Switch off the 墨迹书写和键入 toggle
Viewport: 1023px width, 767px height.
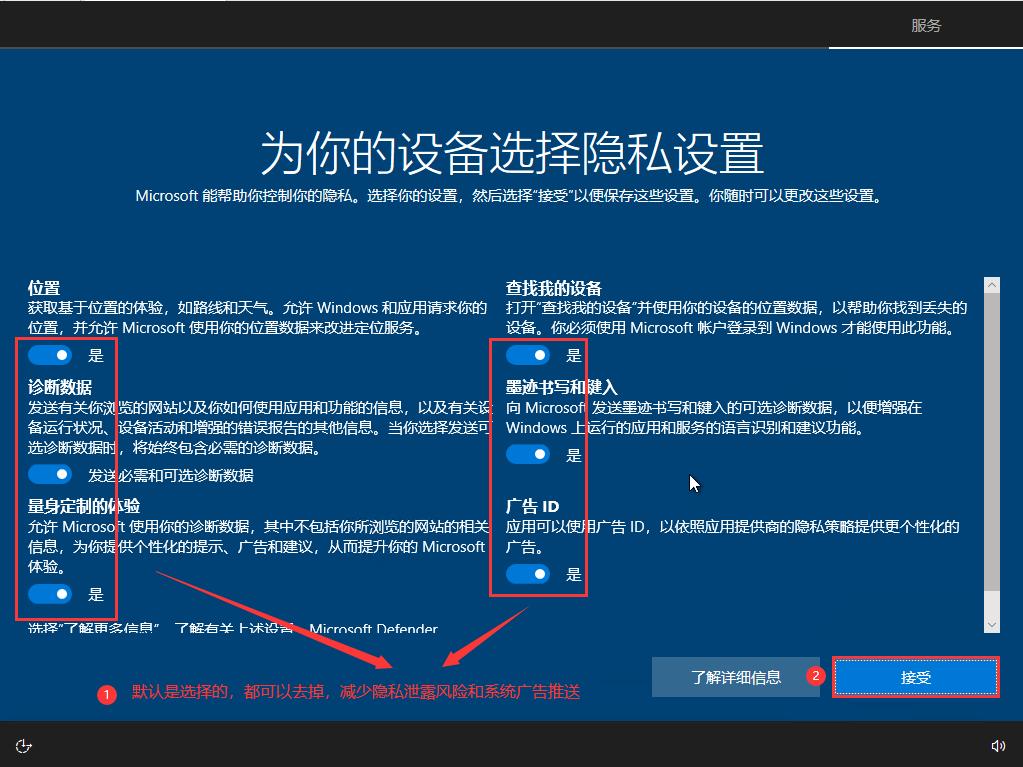click(529, 454)
